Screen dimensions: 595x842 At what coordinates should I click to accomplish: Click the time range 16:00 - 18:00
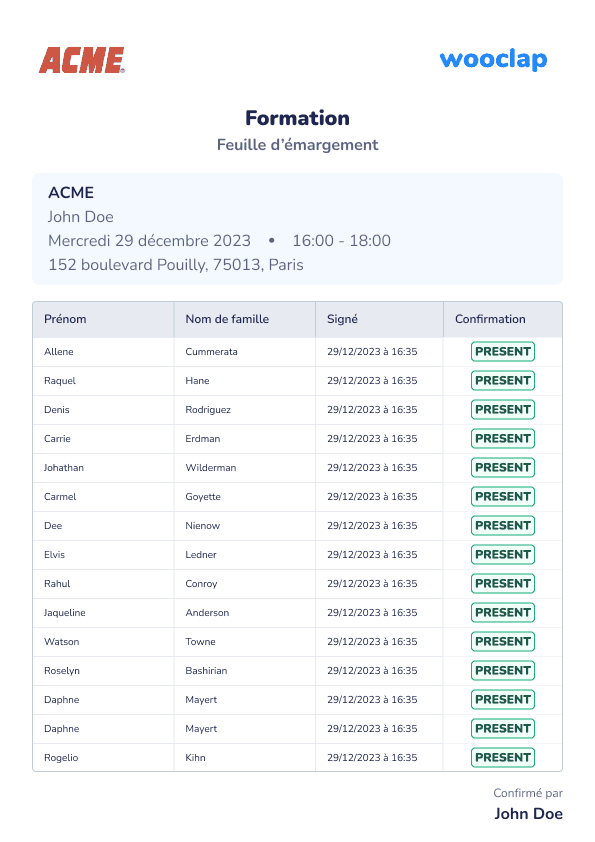pos(342,241)
